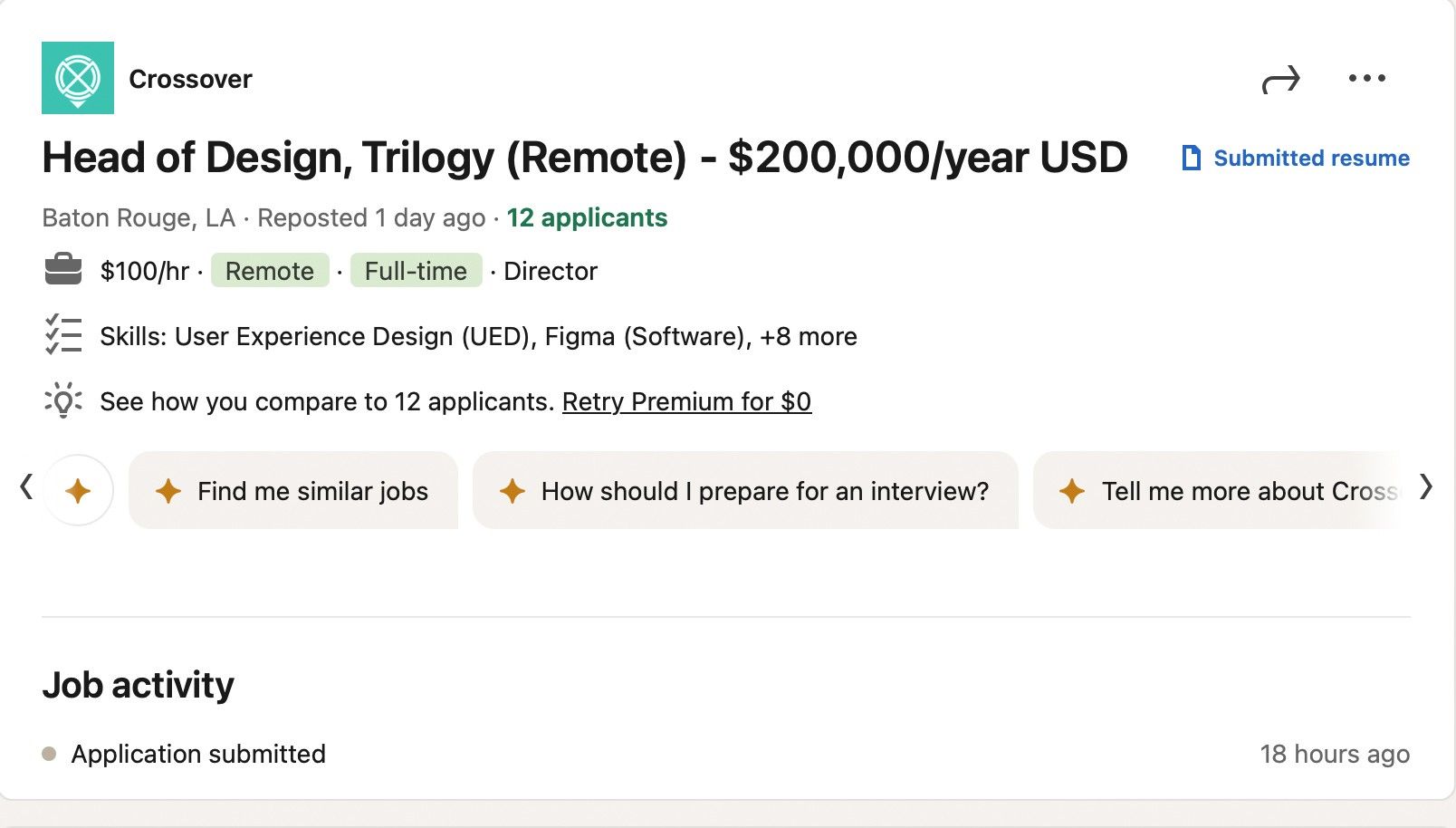Click the lightbulb insights icon

click(x=63, y=400)
